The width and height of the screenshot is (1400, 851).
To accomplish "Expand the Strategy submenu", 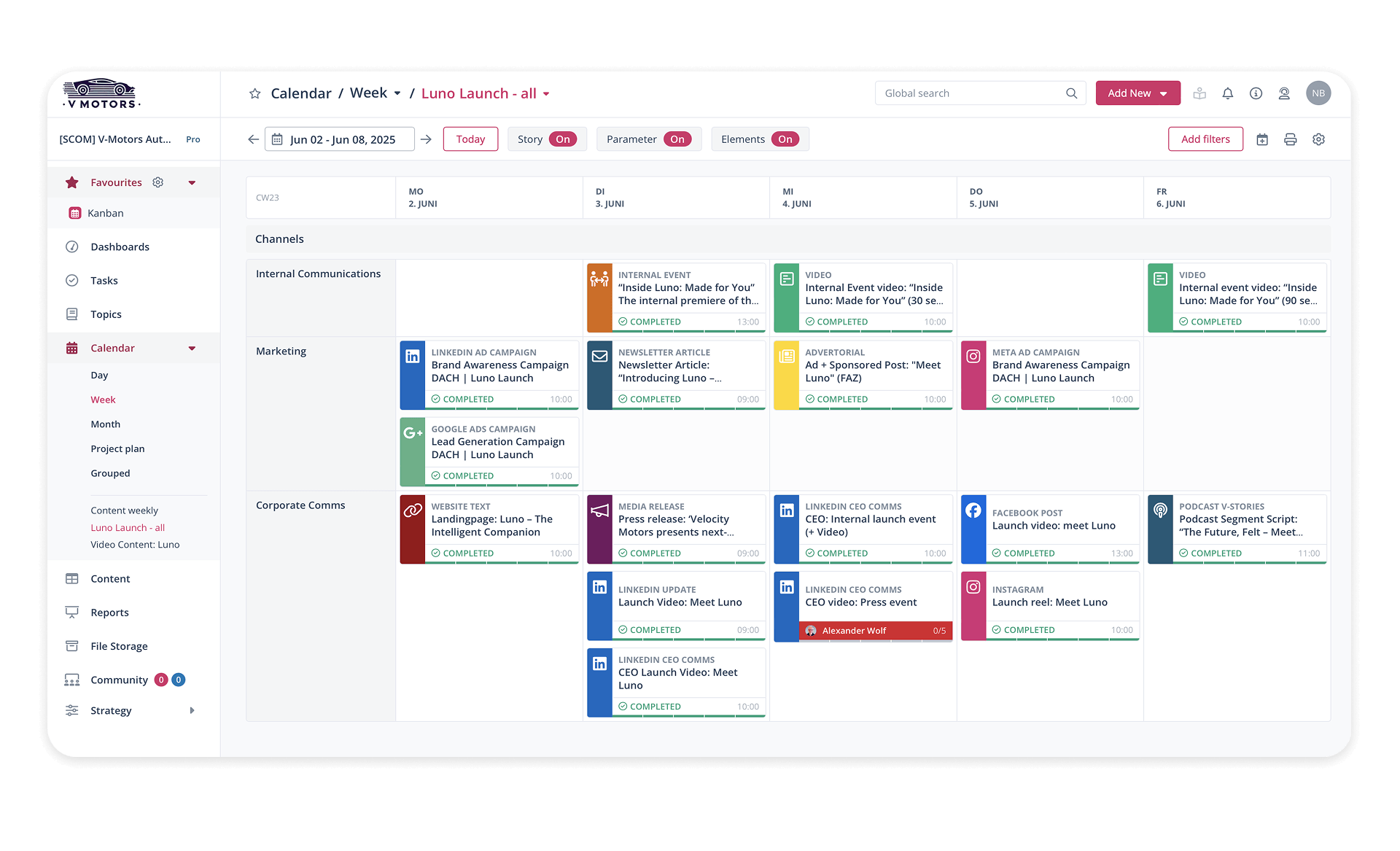I will [192, 711].
